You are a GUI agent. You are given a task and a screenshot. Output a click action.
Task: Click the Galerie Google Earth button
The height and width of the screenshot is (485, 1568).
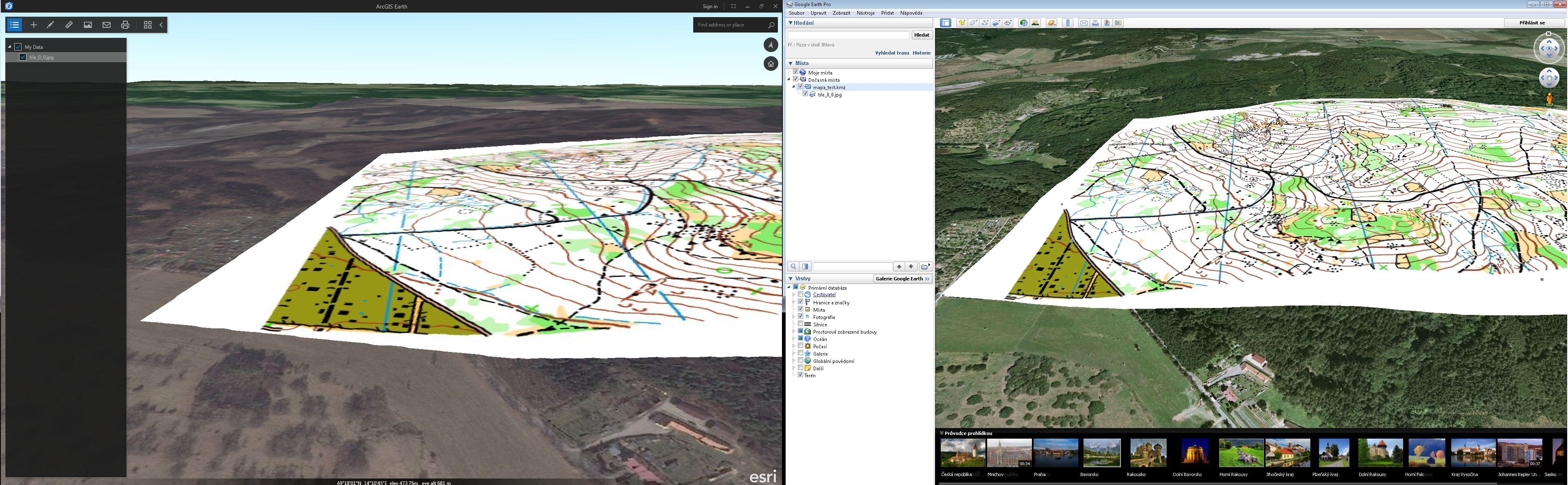(x=902, y=279)
